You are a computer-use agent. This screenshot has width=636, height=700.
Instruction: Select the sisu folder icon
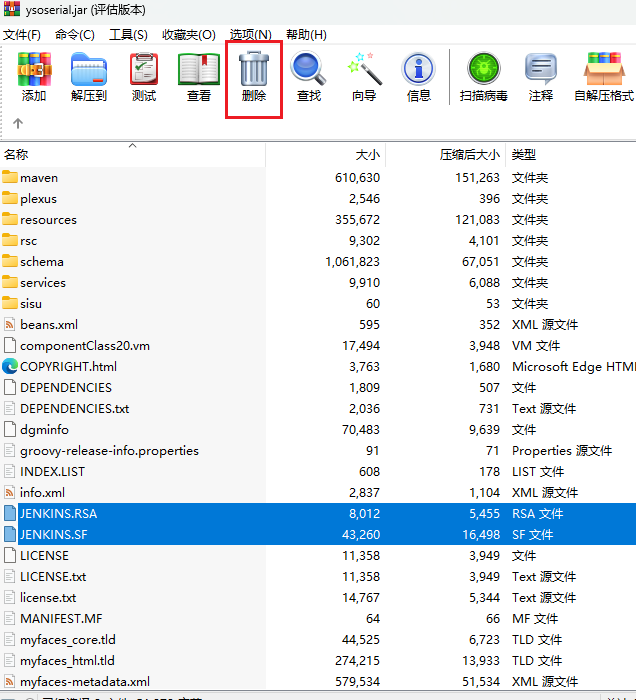point(10,303)
